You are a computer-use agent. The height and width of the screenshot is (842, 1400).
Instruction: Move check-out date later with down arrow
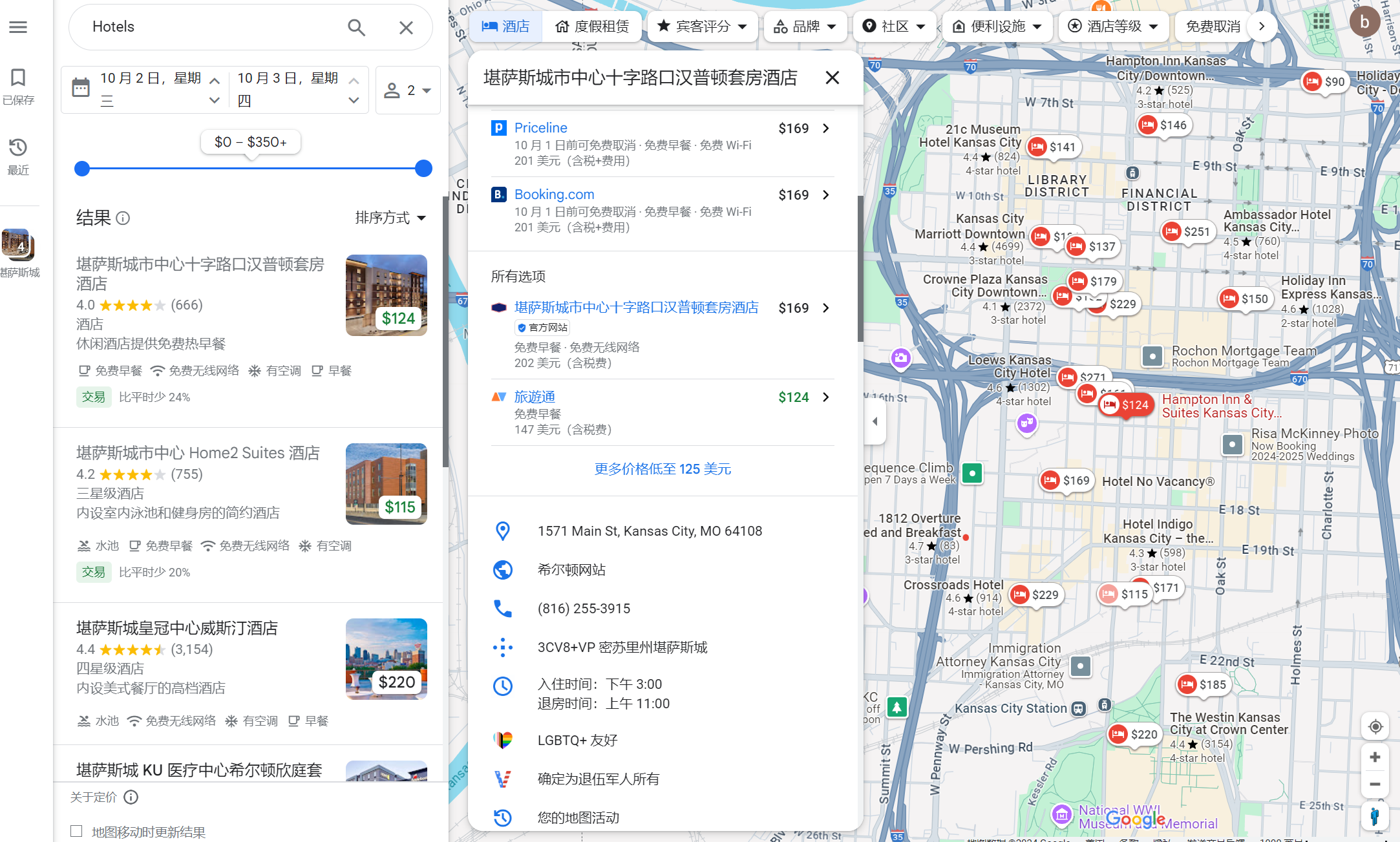(354, 100)
